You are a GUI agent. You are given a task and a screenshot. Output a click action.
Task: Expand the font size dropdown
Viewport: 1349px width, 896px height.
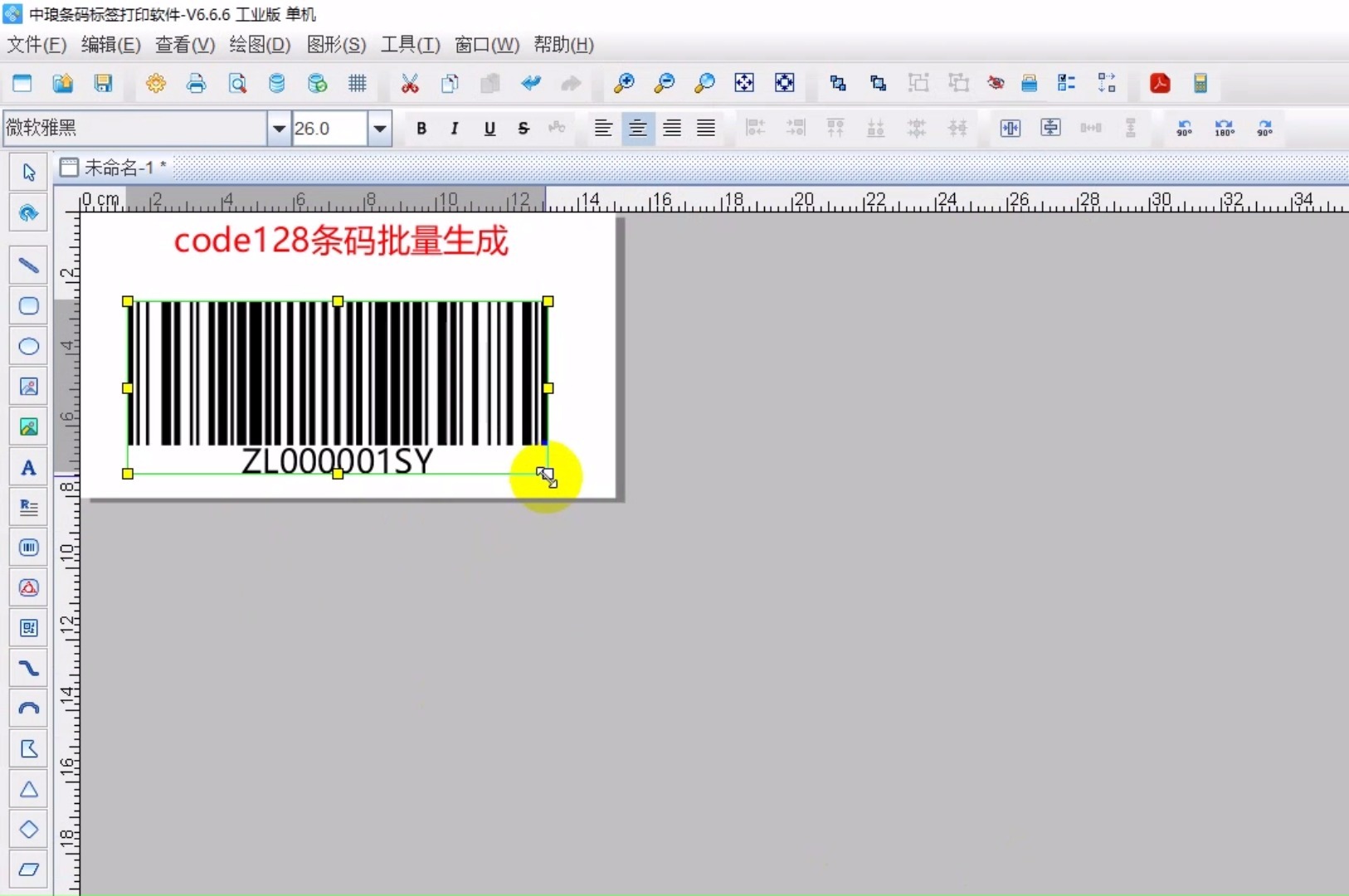[380, 129]
